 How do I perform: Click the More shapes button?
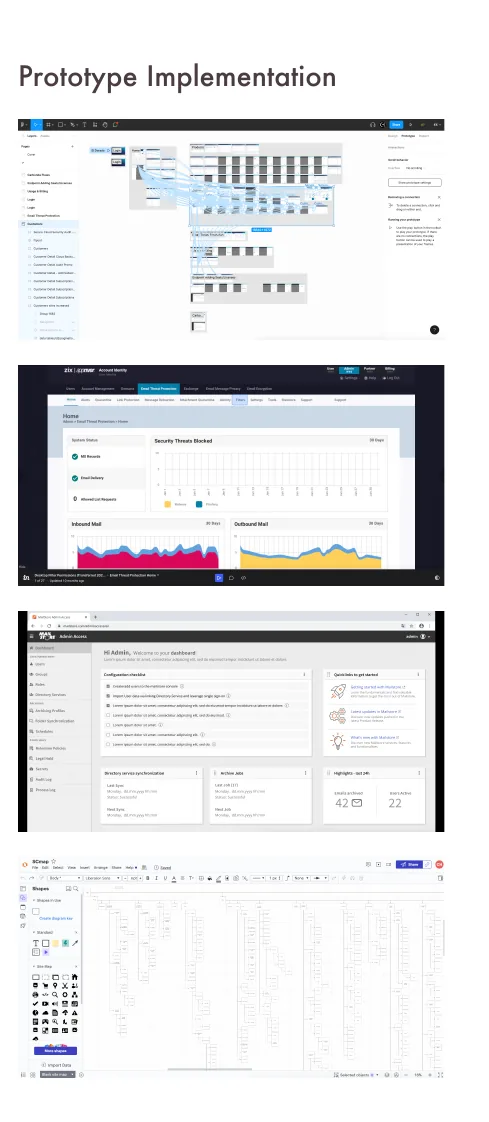(55, 1050)
